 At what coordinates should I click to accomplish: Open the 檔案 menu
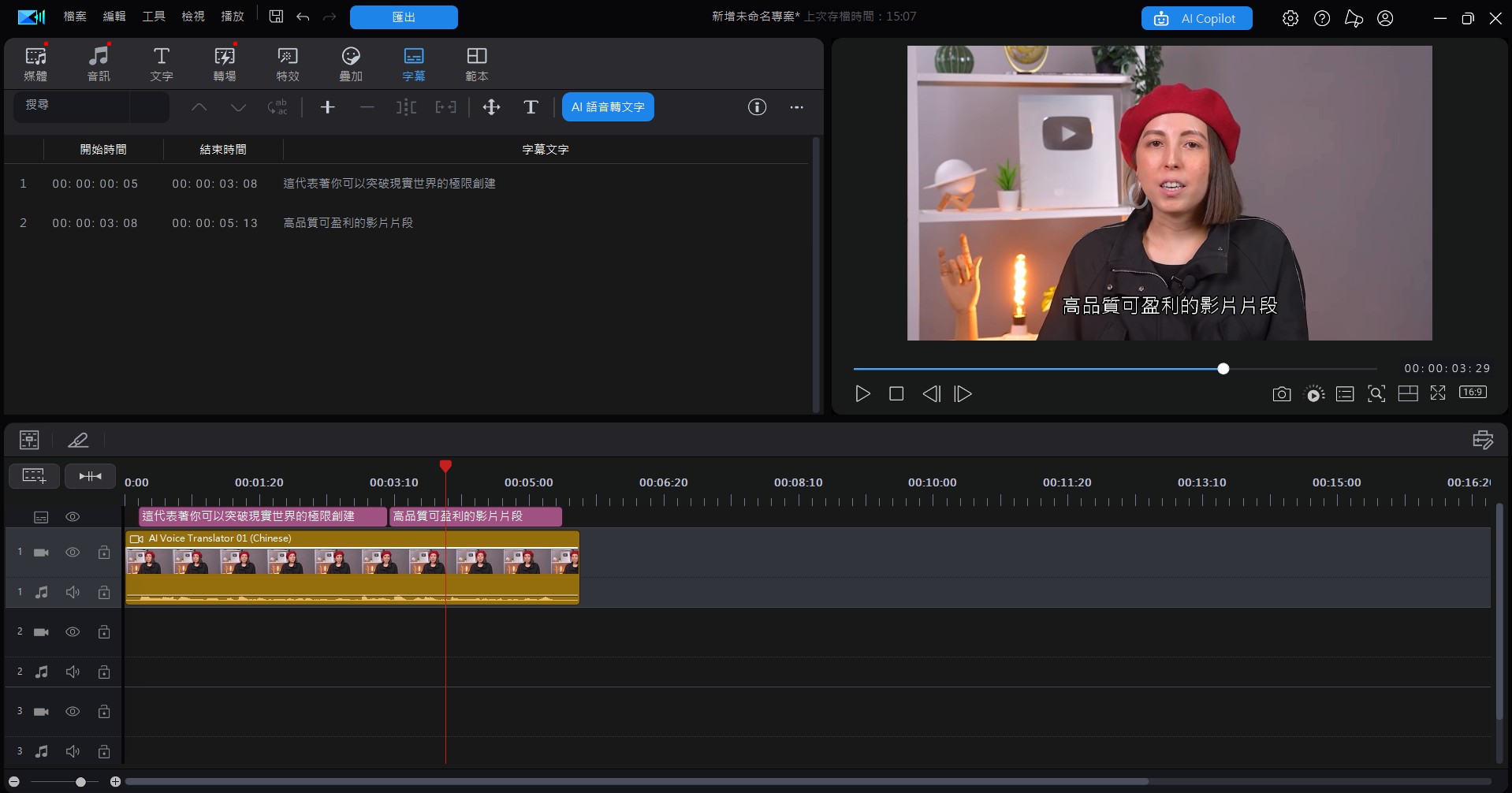(75, 17)
